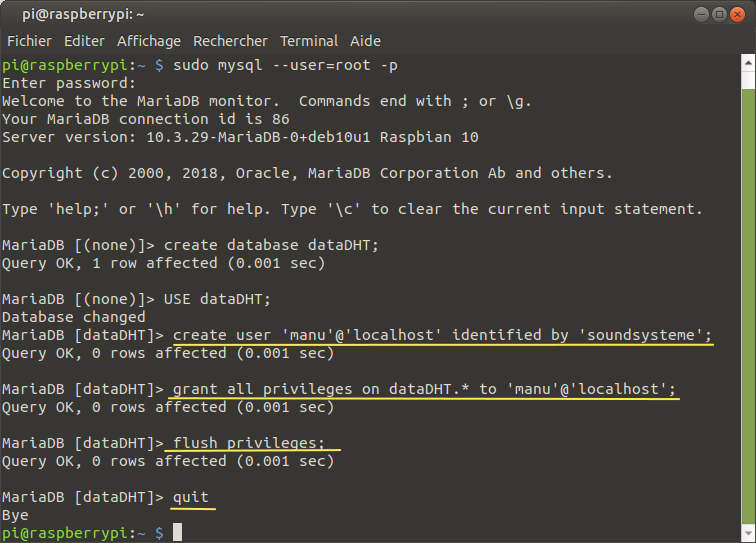Click the 'Welcome to the MariaDB monitor' line
The height and width of the screenshot is (543, 756).
point(267,101)
